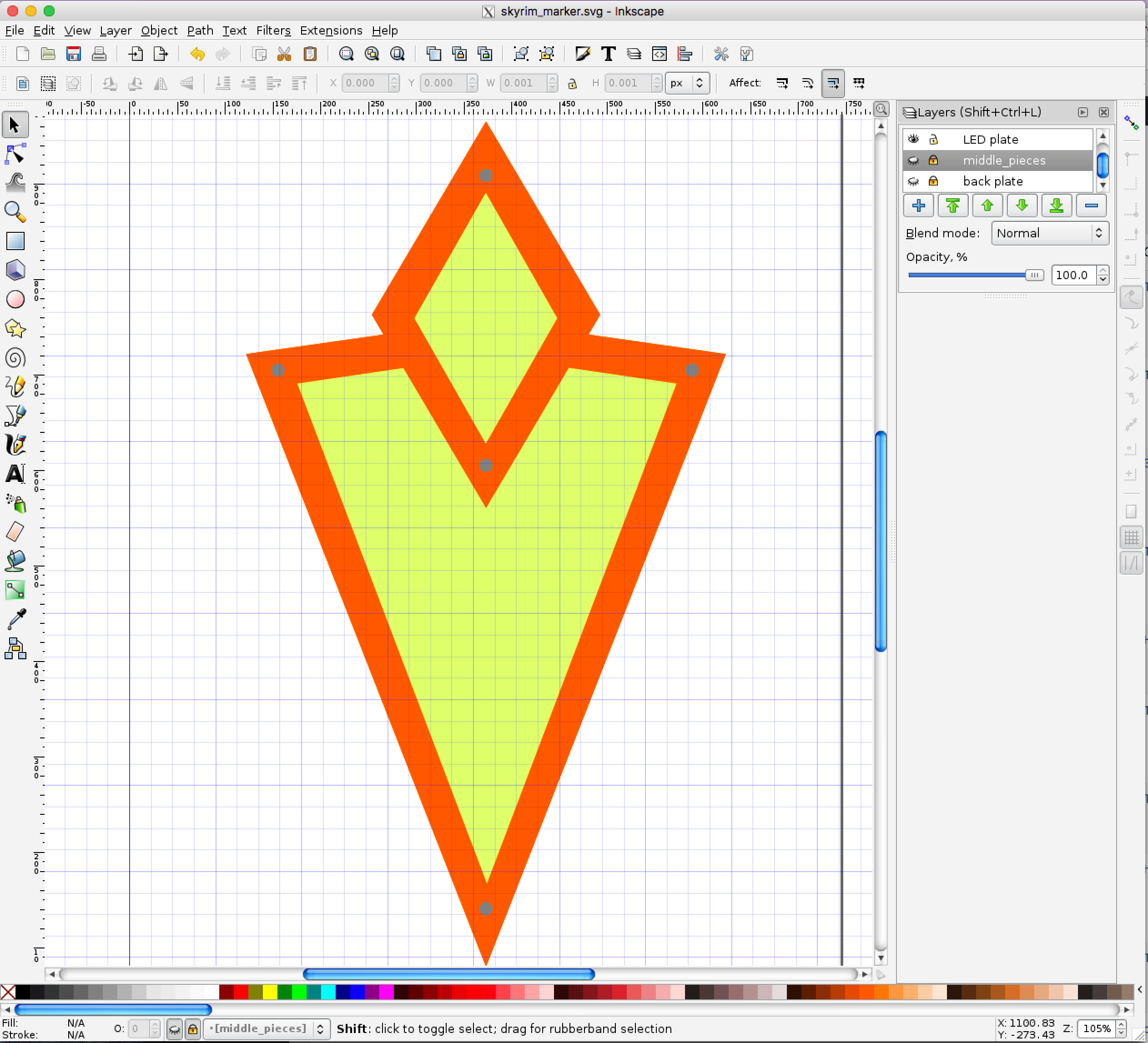Raise layer to top button
This screenshot has height=1043, width=1148.
pyautogui.click(x=953, y=206)
